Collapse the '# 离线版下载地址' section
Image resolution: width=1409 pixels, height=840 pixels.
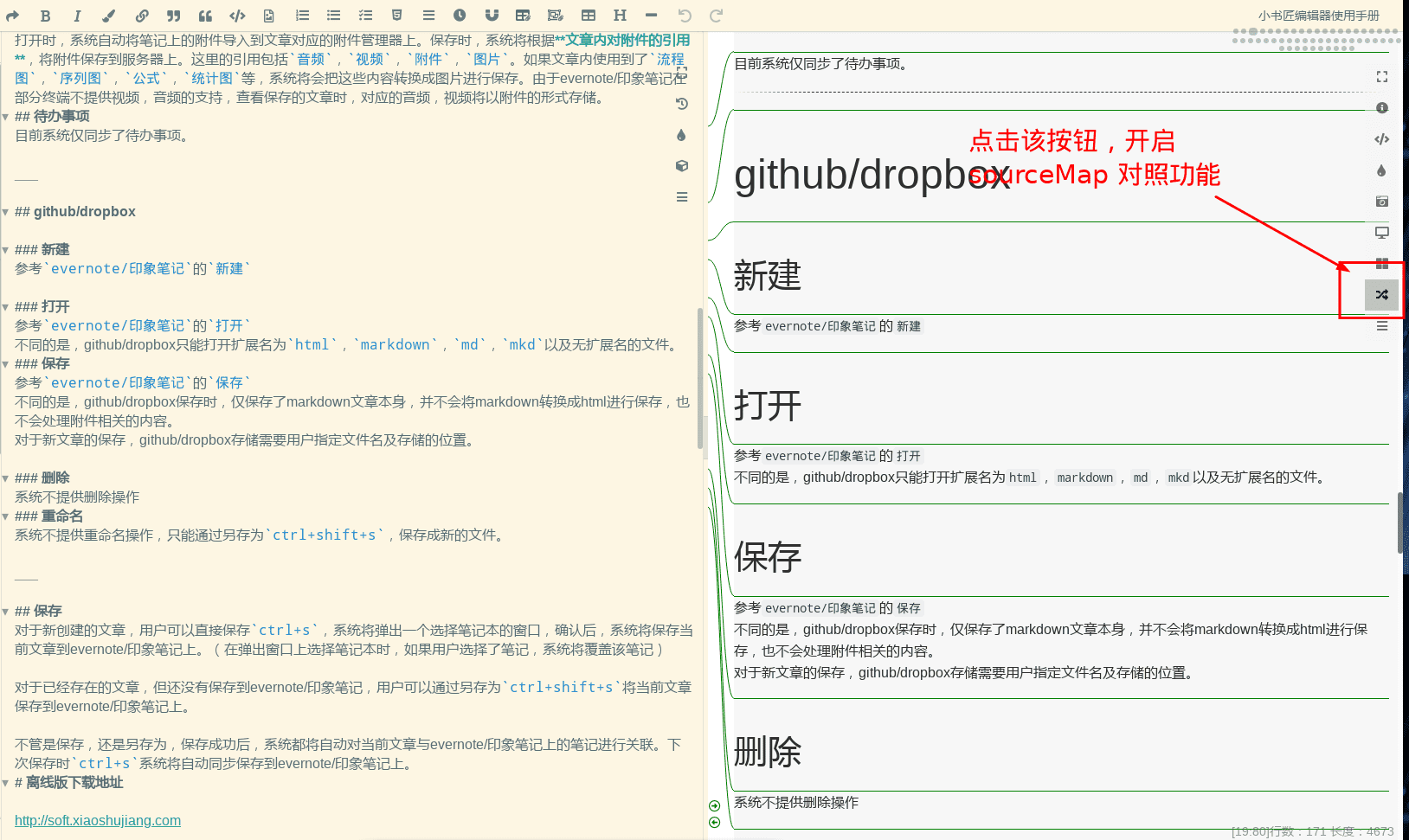pyautogui.click(x=5, y=783)
